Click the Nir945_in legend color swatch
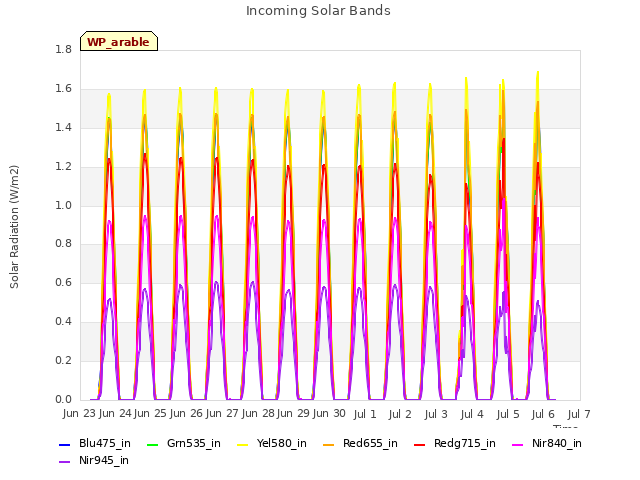 [65, 462]
